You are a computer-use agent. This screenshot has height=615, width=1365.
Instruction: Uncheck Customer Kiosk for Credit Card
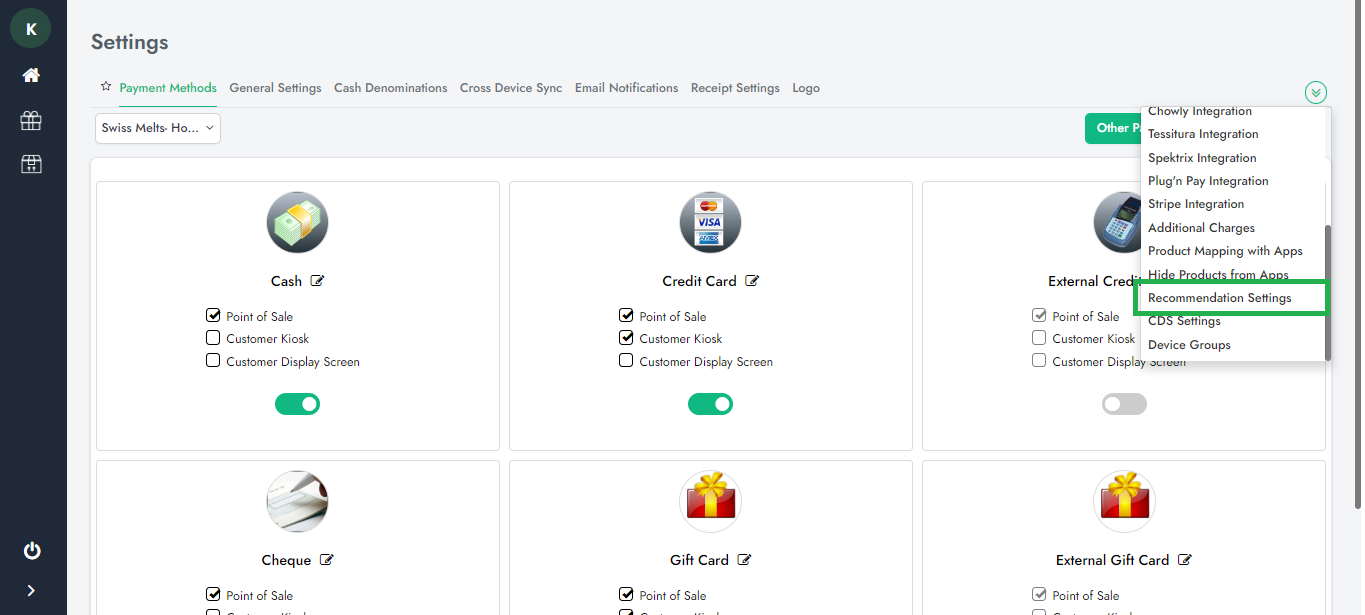click(x=626, y=338)
